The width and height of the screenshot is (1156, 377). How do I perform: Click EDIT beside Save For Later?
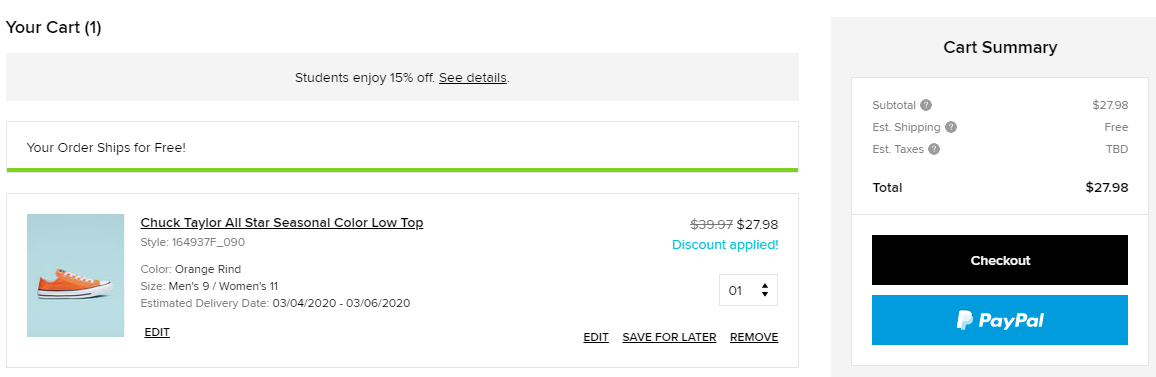click(x=596, y=337)
